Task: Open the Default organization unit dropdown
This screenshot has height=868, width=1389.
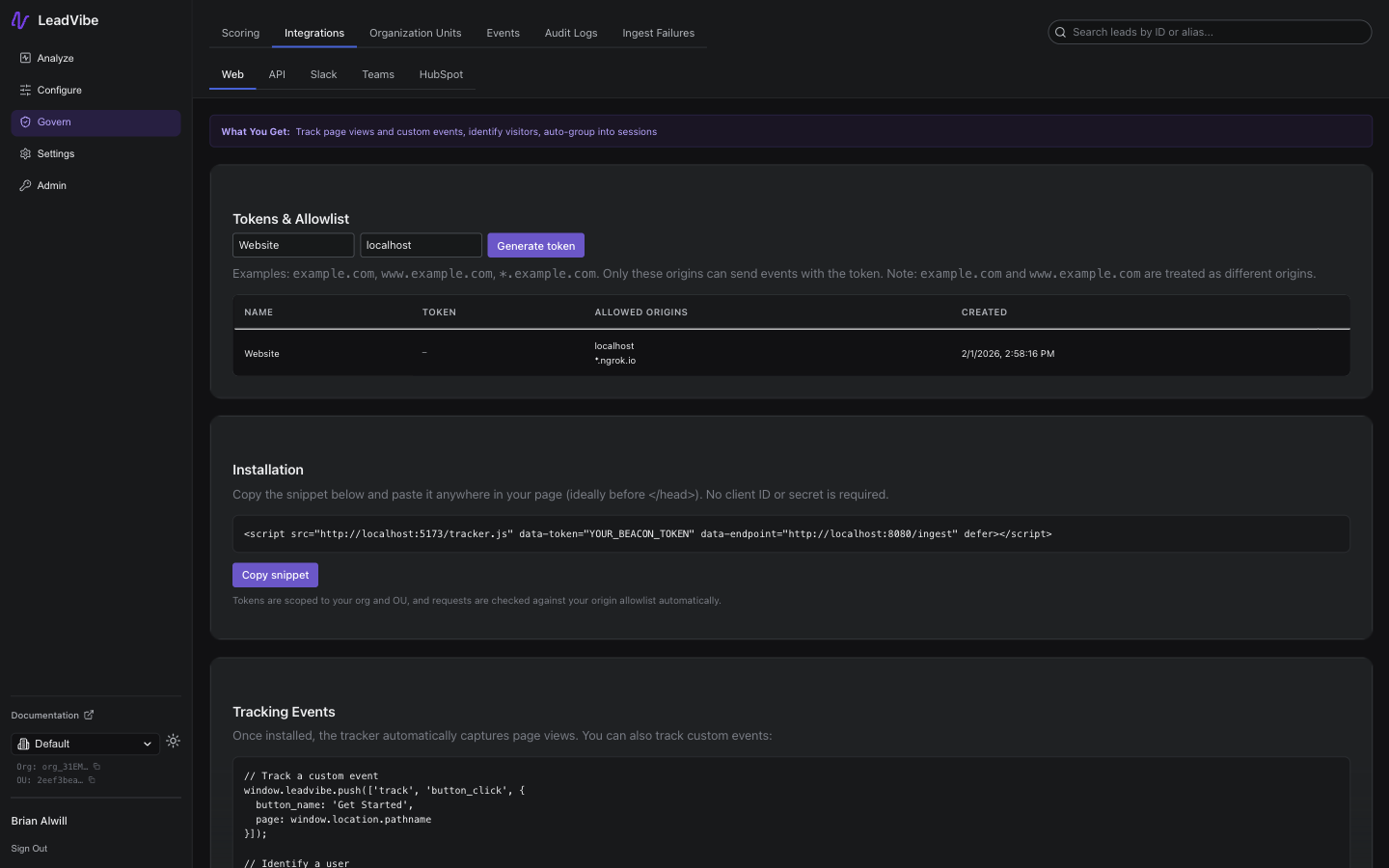Action: 85,744
